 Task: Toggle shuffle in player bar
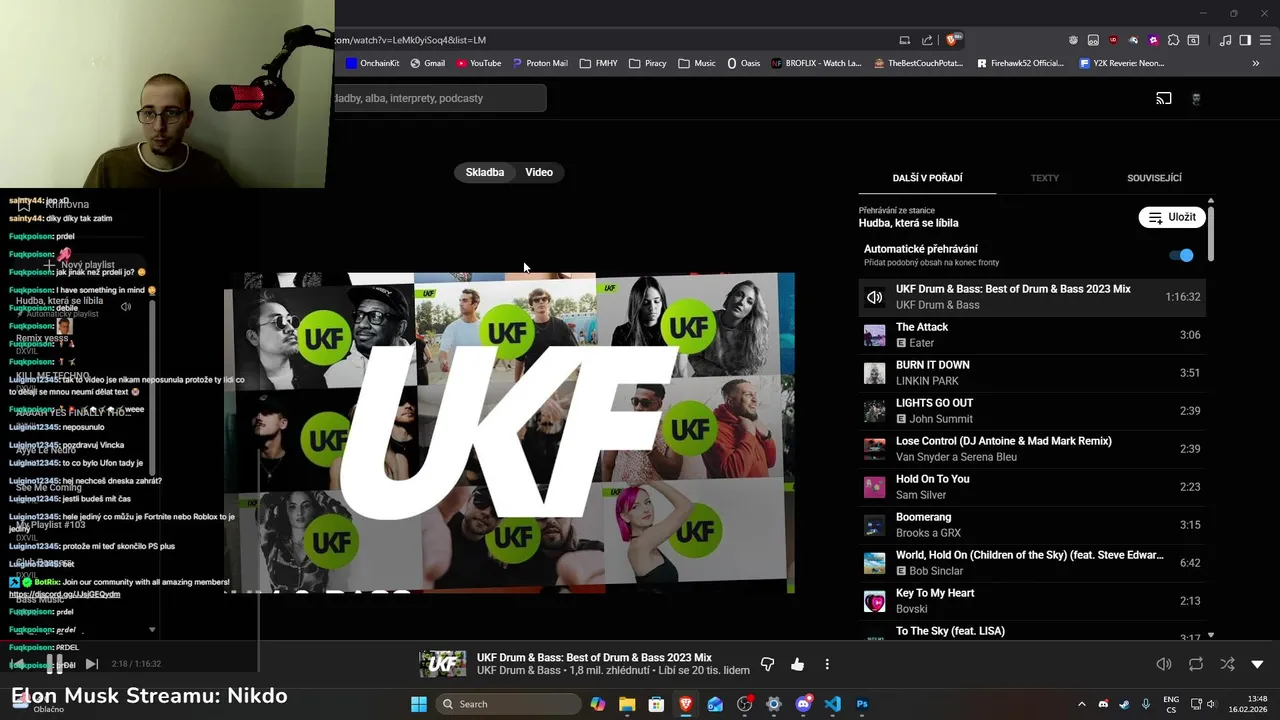point(1227,664)
